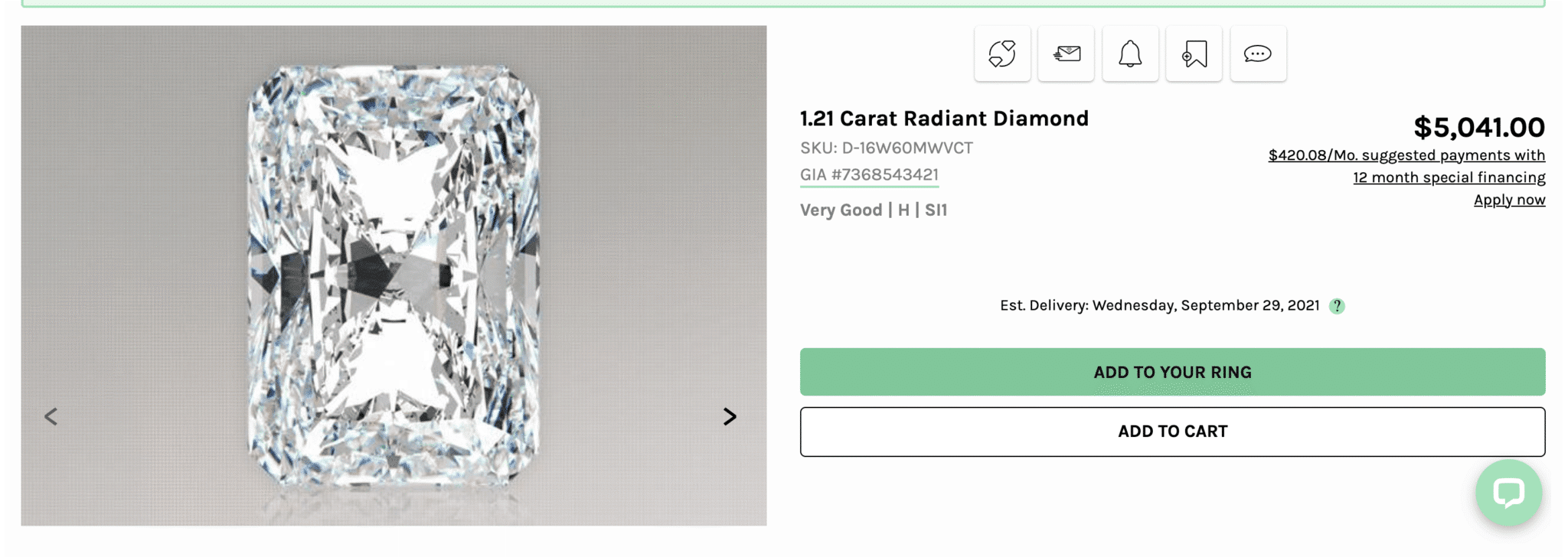Click the compare diamonds icon
Image resolution: width=1568 pixels, height=557 pixels.
coord(1002,54)
